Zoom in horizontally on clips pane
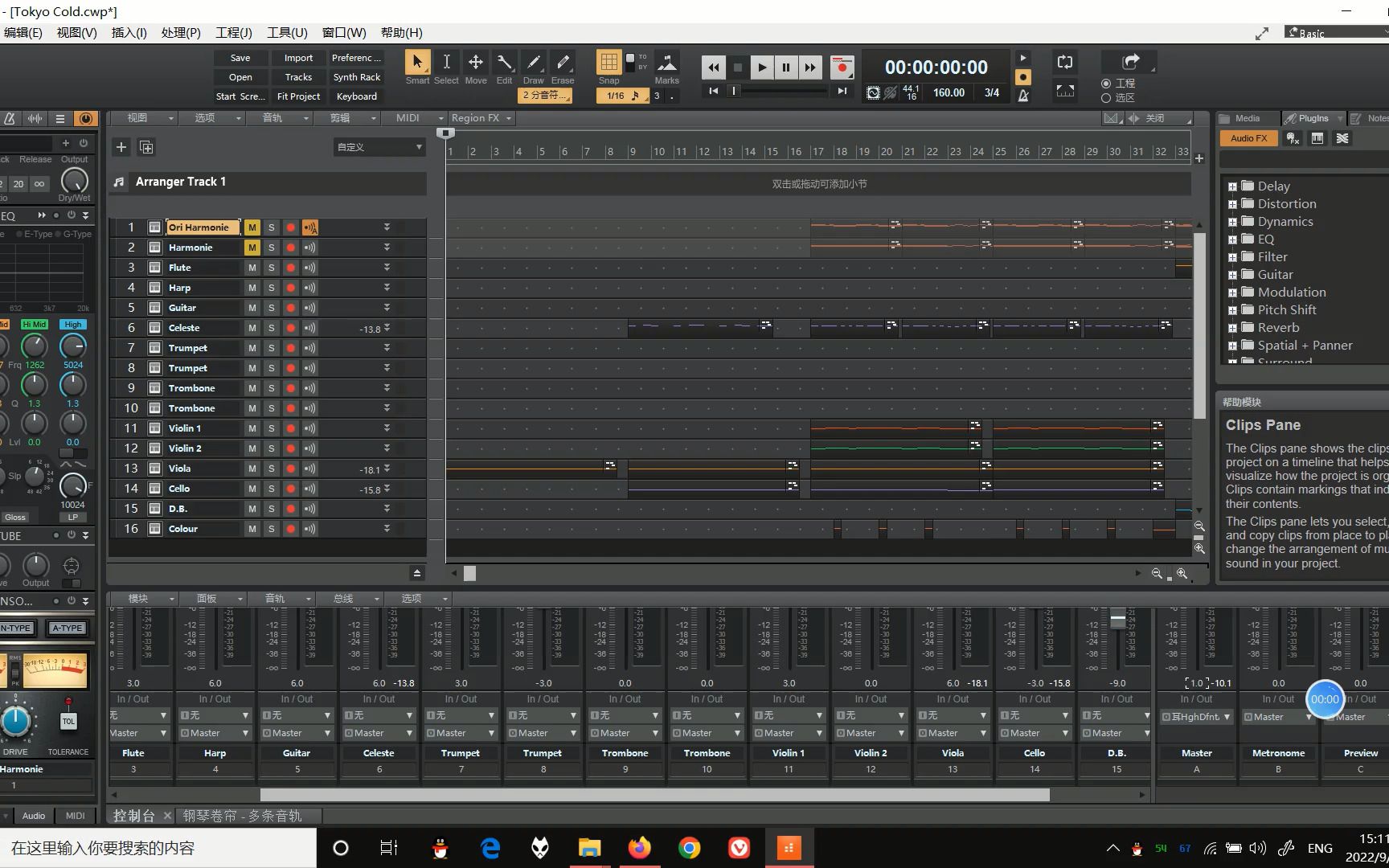The height and width of the screenshot is (868, 1389). (x=1182, y=573)
